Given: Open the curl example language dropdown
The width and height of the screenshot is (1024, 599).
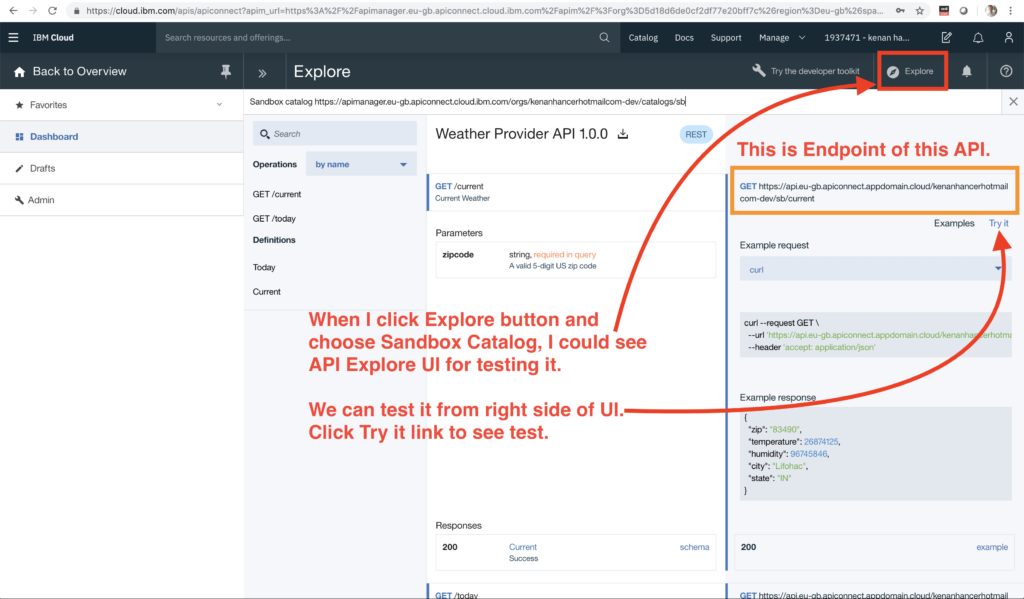Looking at the screenshot, I should (x=875, y=269).
